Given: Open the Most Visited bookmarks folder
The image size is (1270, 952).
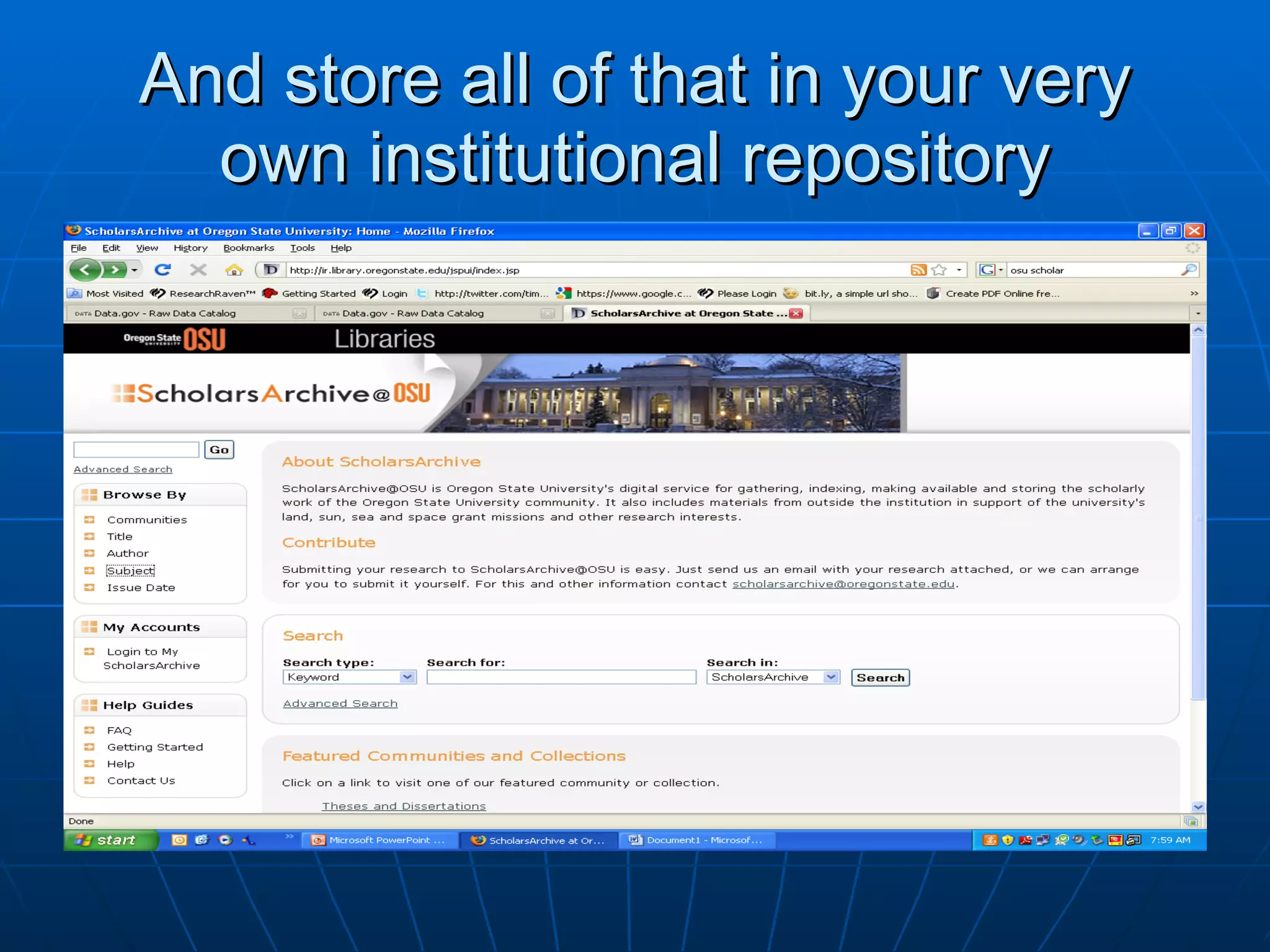Looking at the screenshot, I should (x=107, y=293).
